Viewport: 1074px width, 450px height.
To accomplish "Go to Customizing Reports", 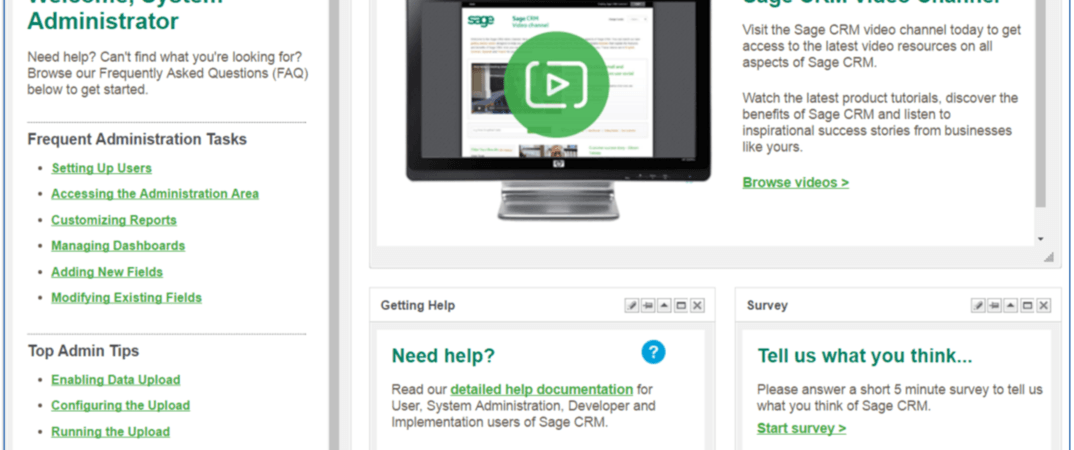I will [x=114, y=220].
